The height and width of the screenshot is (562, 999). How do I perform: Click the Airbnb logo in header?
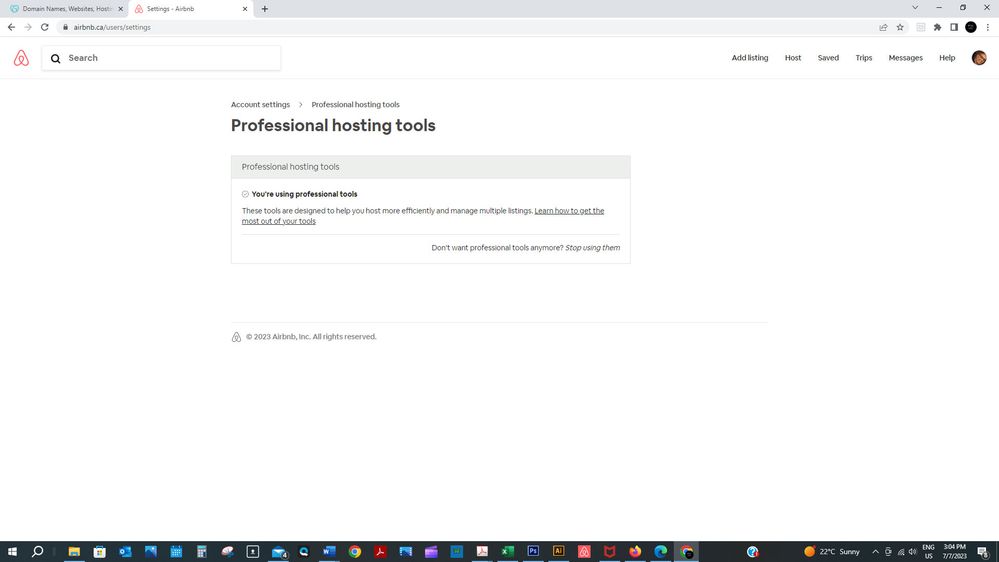(x=21, y=58)
